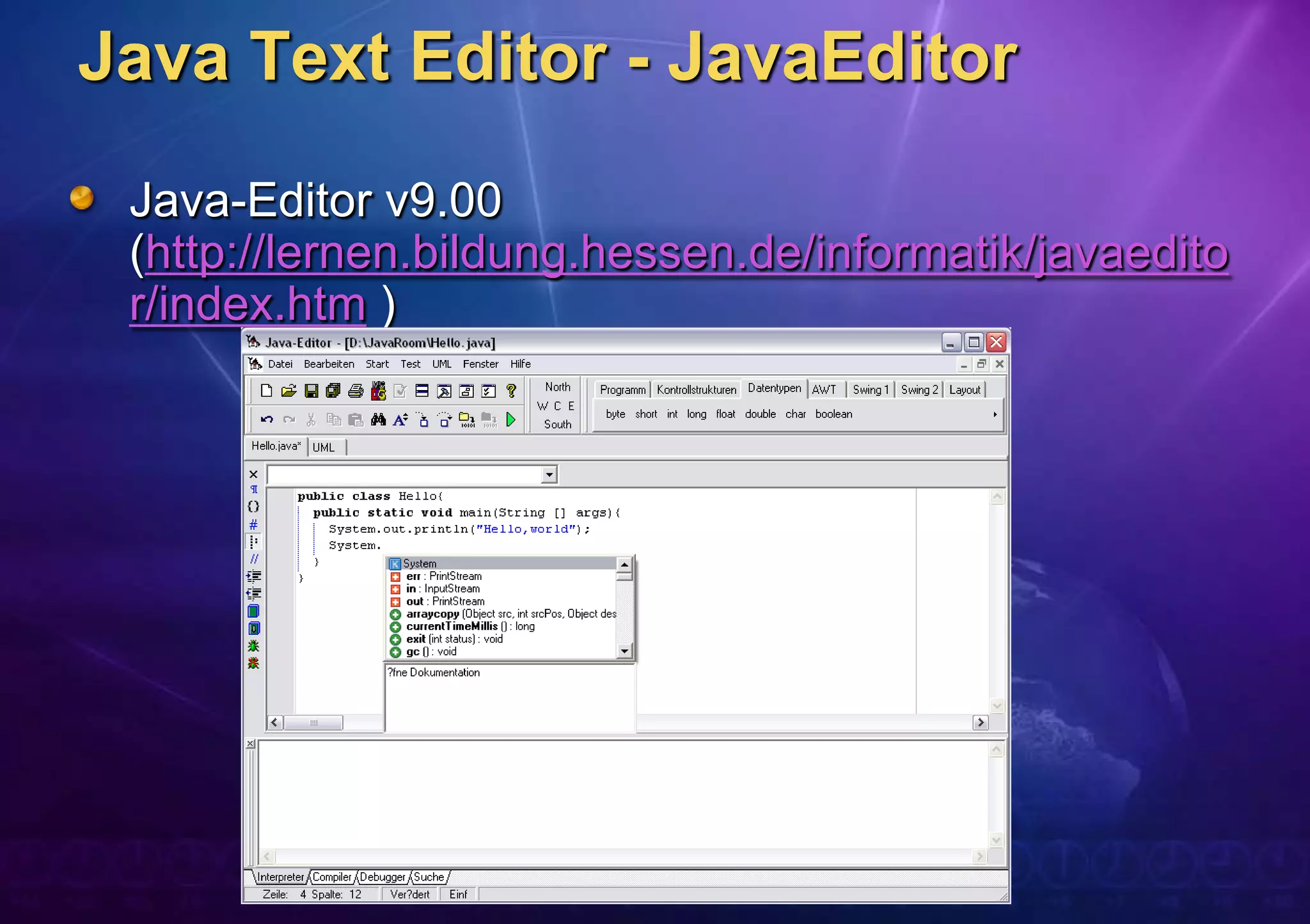
Task: Switch to the AWT palette tab
Action: 825,389
